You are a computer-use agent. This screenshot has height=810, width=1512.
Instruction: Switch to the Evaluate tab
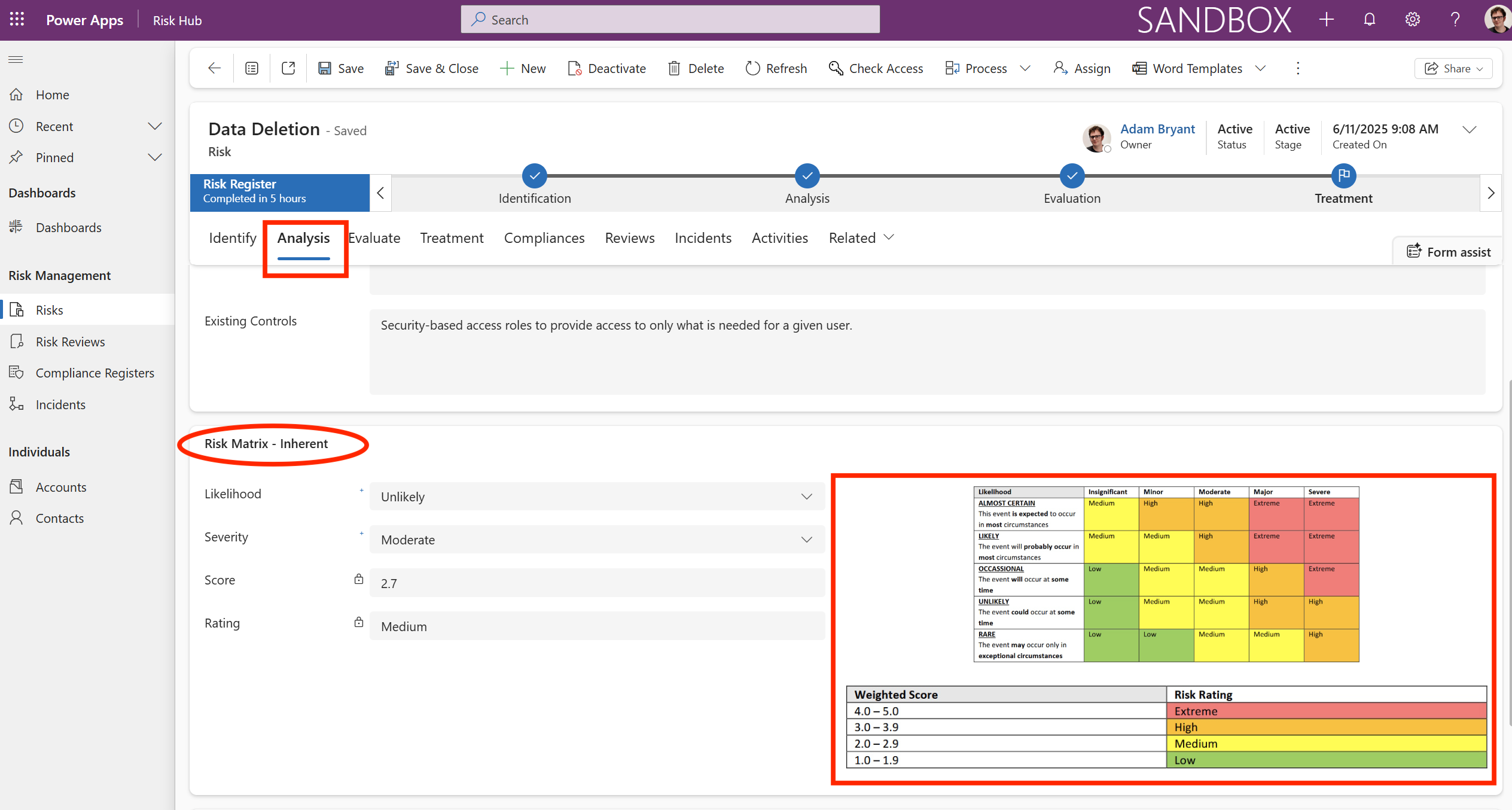click(x=374, y=237)
